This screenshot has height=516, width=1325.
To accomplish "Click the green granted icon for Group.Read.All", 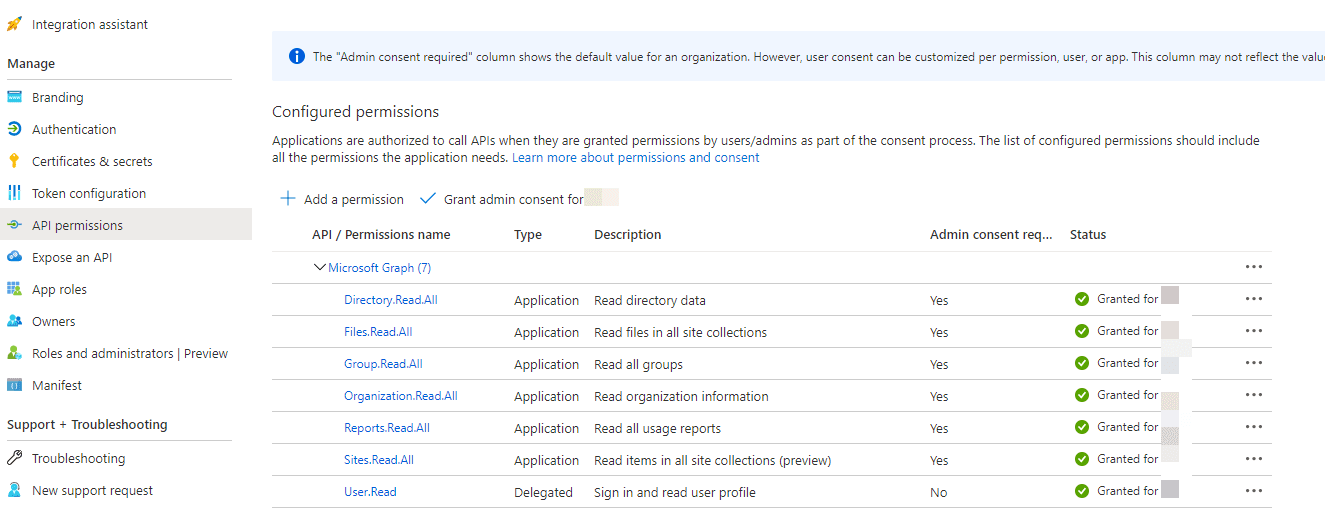I will coord(1082,363).
